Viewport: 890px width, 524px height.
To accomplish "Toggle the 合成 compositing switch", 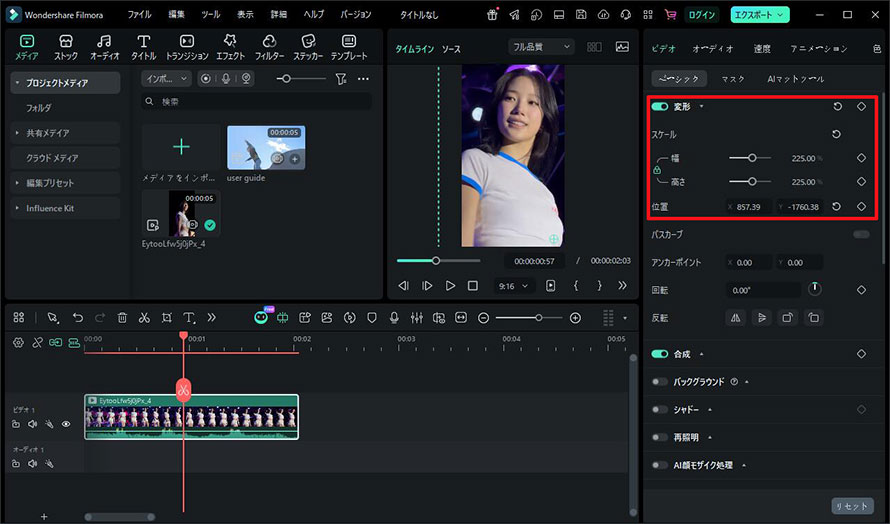I will [660, 354].
